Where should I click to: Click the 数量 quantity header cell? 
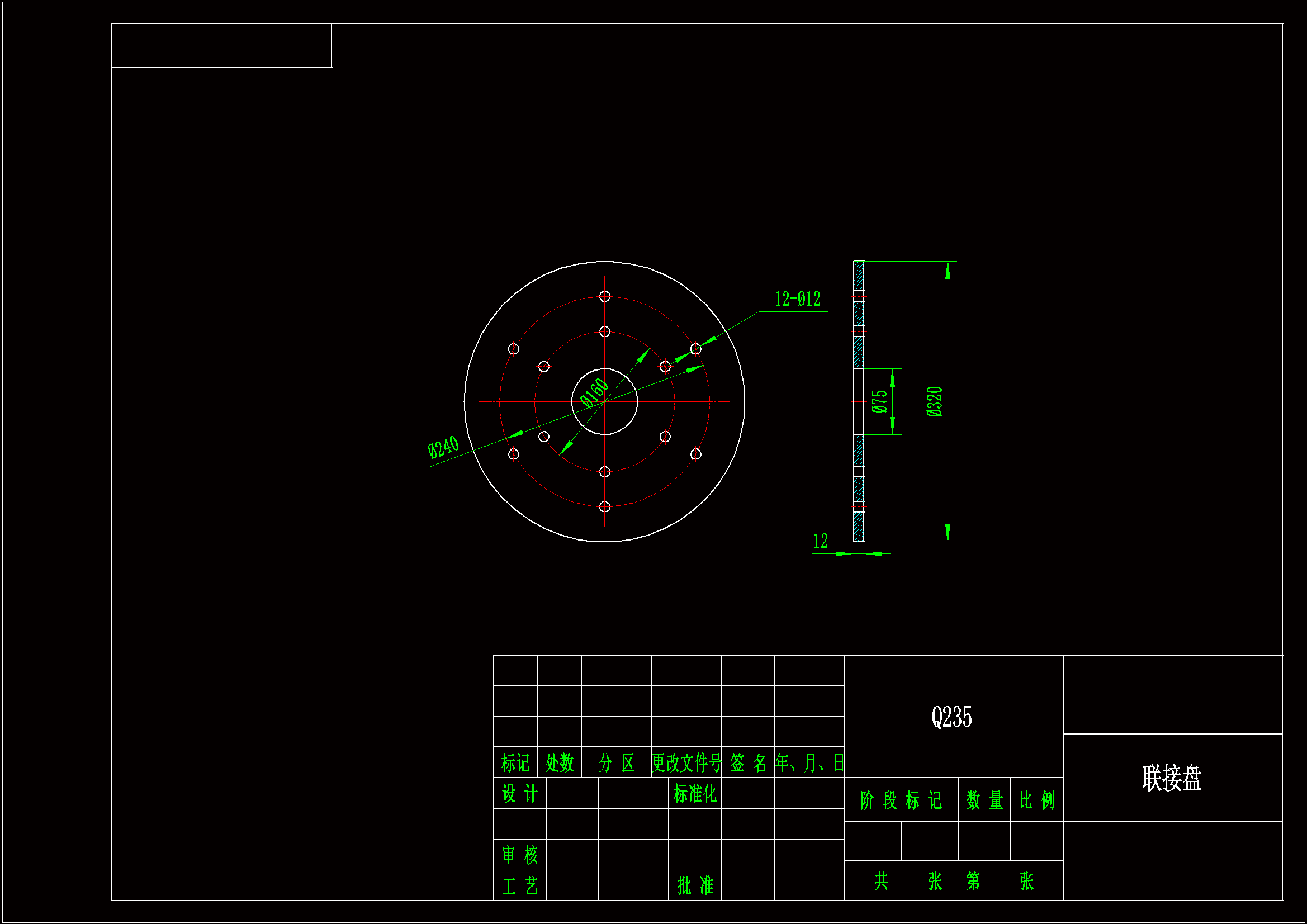[984, 800]
